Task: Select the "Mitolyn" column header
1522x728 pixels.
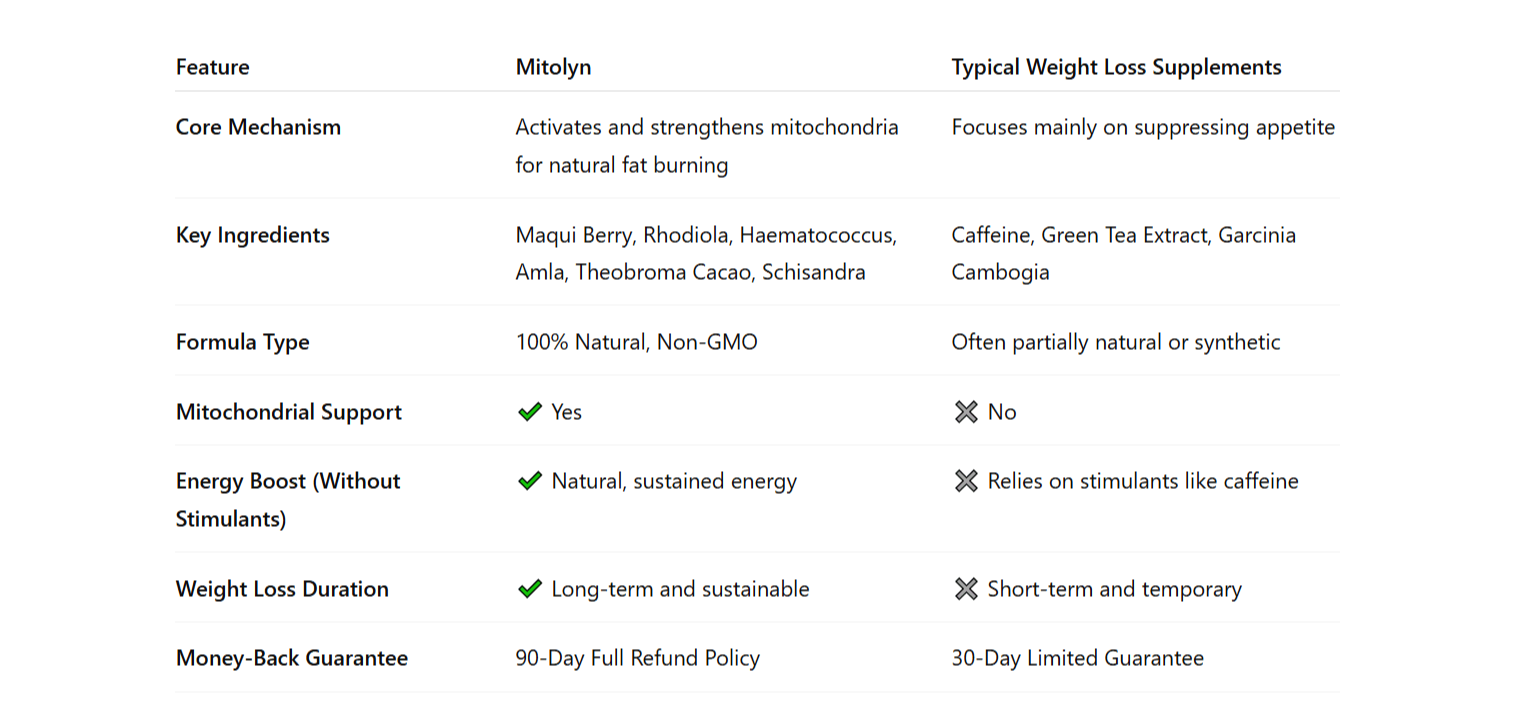Action: (x=553, y=67)
